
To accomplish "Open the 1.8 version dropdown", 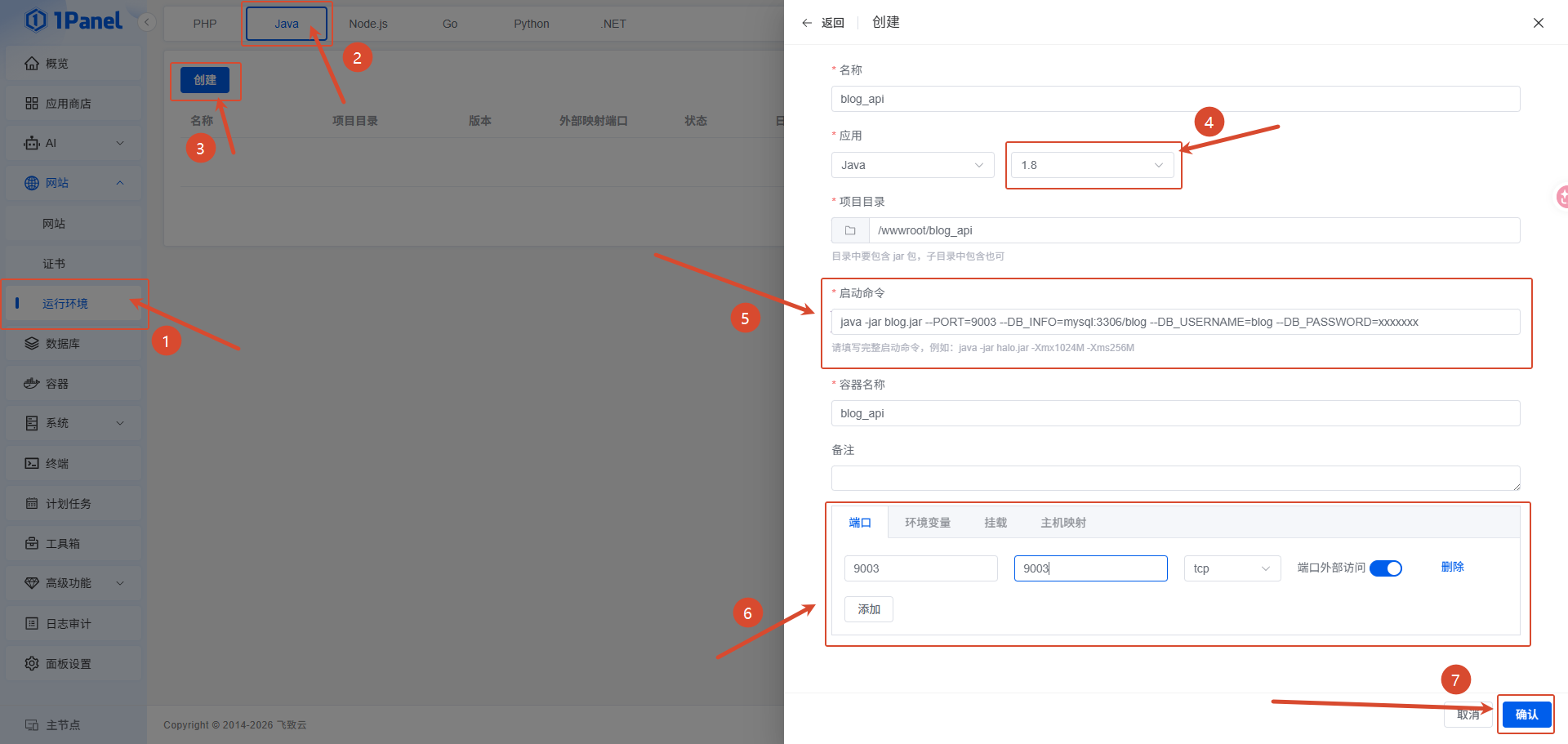I will point(1093,165).
